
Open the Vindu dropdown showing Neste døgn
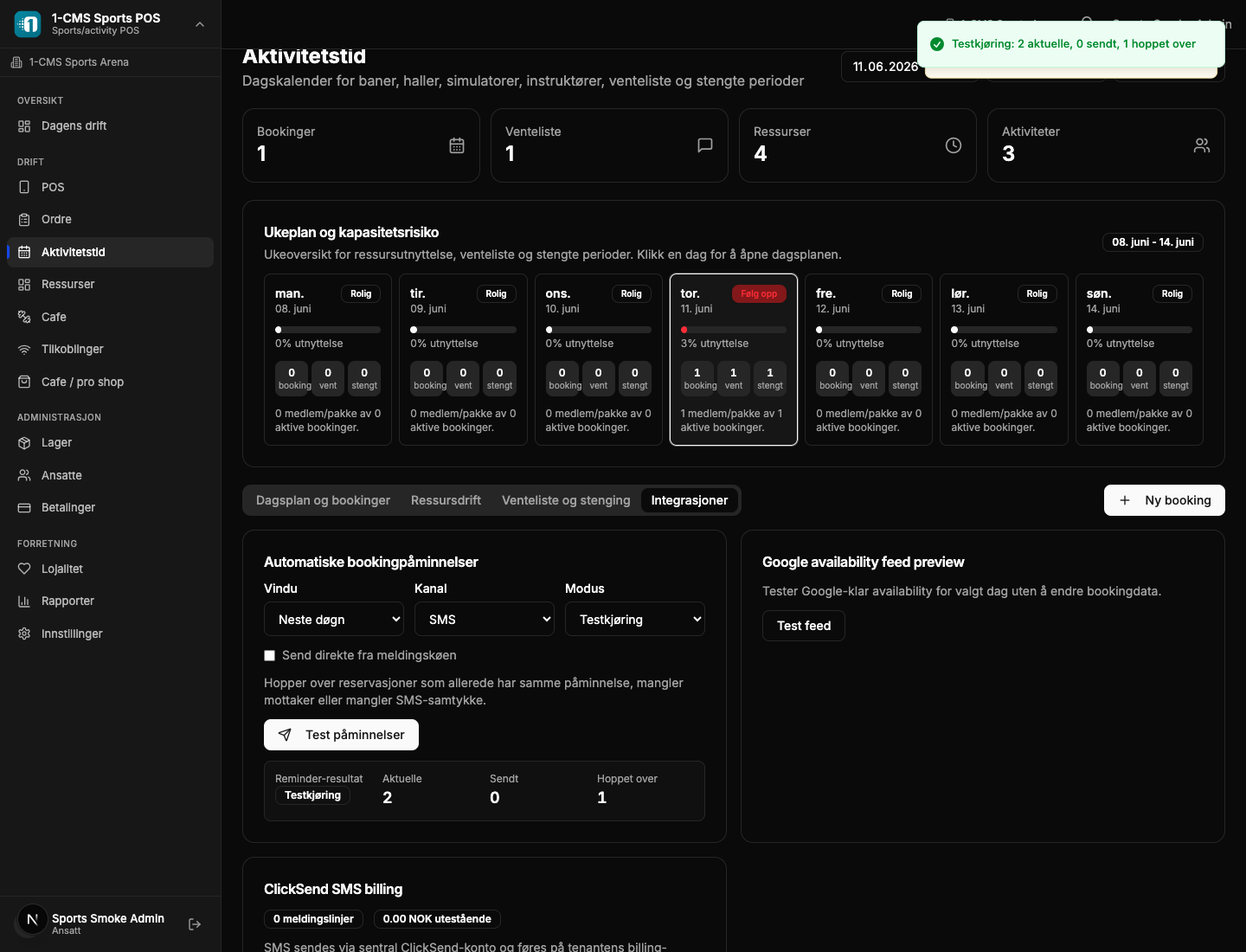pyautogui.click(x=334, y=619)
